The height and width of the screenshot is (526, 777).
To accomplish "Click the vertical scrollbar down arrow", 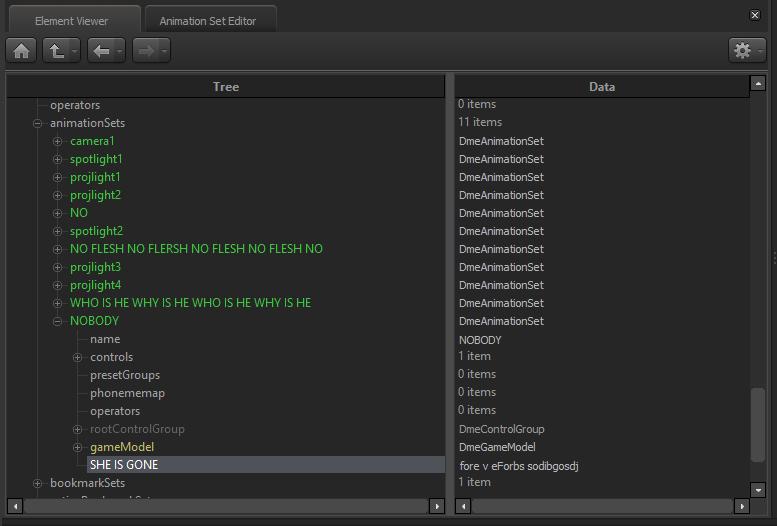I will coord(758,490).
